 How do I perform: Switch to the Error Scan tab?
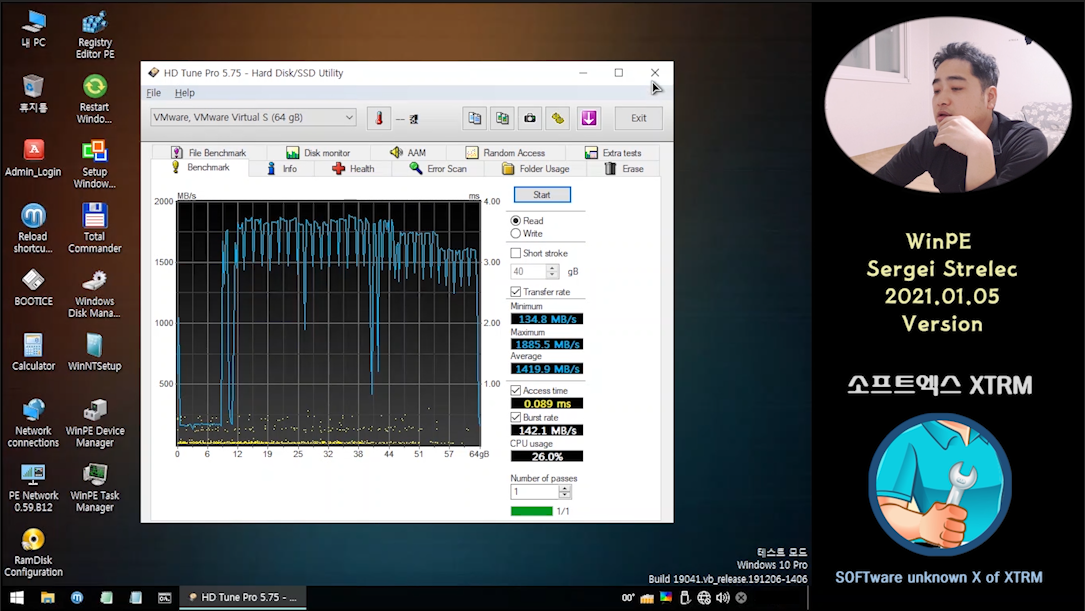438,169
